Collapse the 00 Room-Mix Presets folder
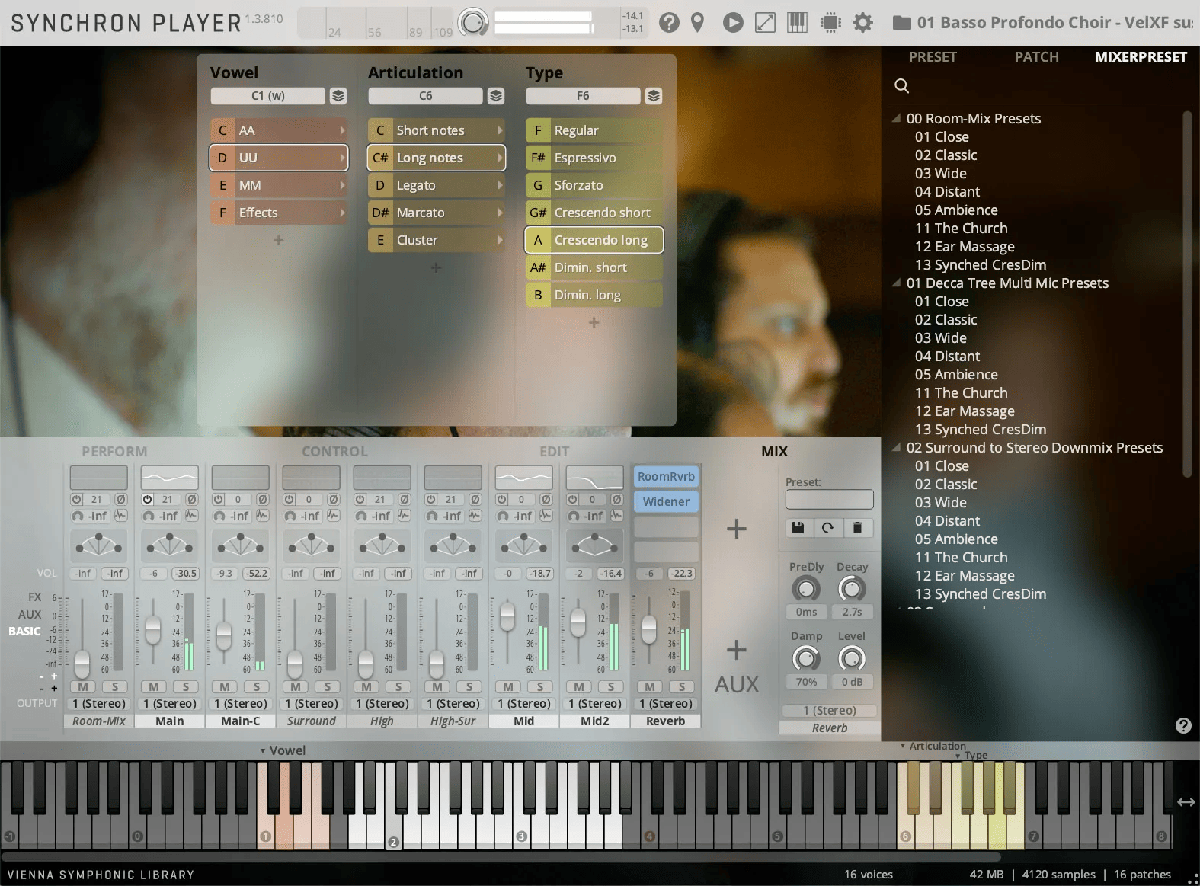The width and height of the screenshot is (1200, 886). tap(897, 119)
